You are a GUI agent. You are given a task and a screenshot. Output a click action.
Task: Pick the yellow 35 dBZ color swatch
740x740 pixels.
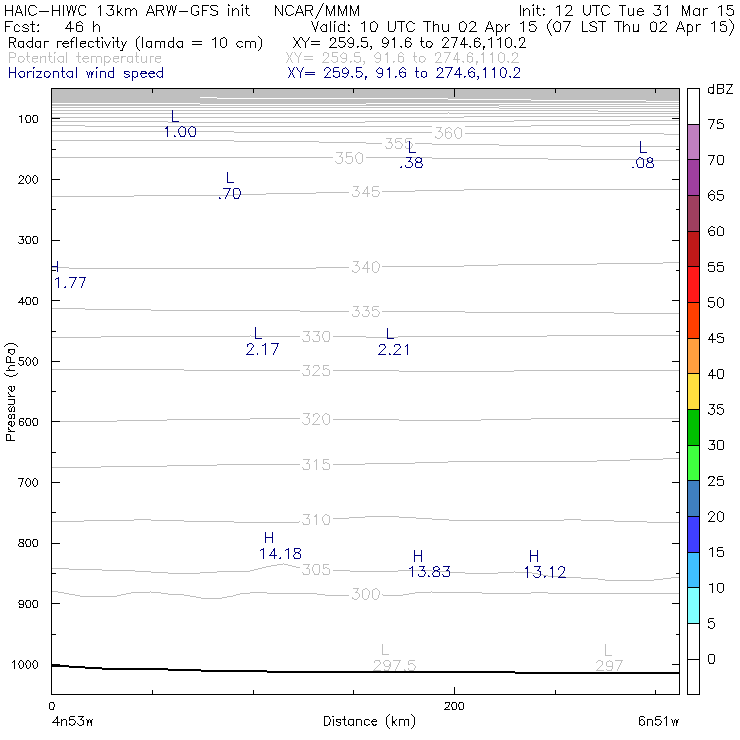[x=693, y=392]
